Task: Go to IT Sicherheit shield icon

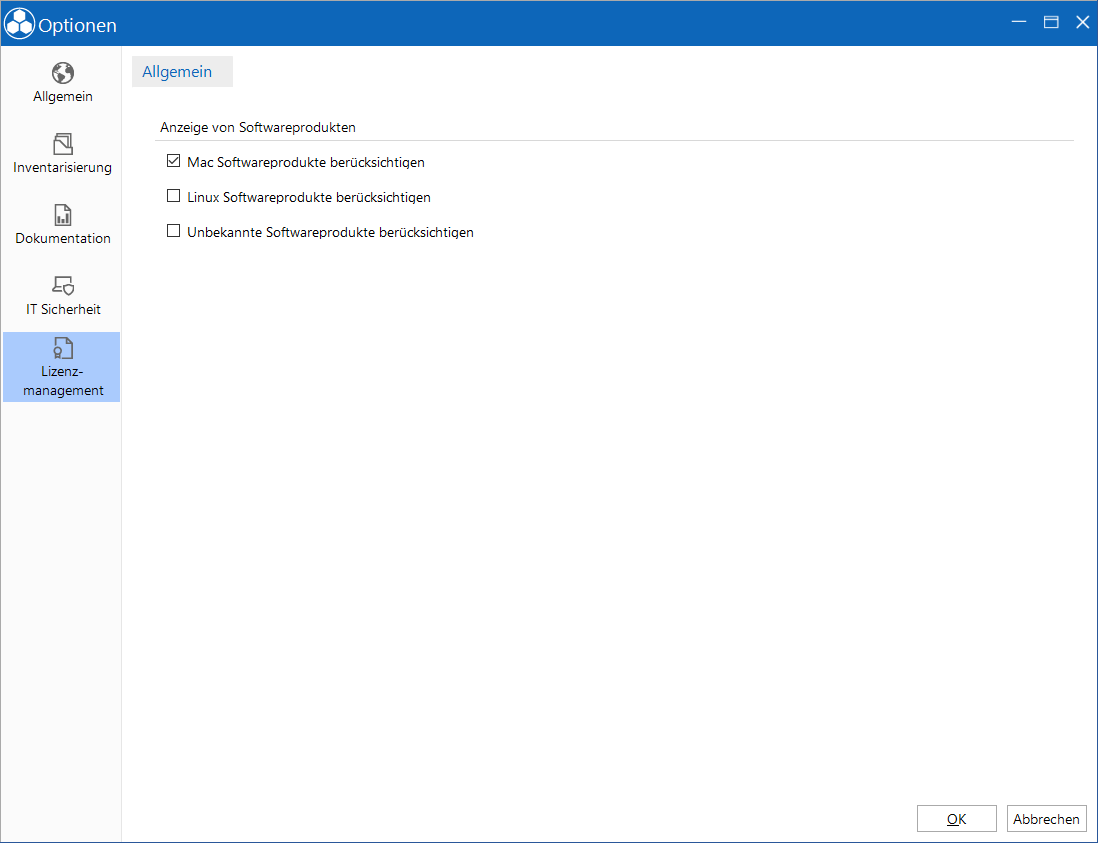Action: point(62,286)
